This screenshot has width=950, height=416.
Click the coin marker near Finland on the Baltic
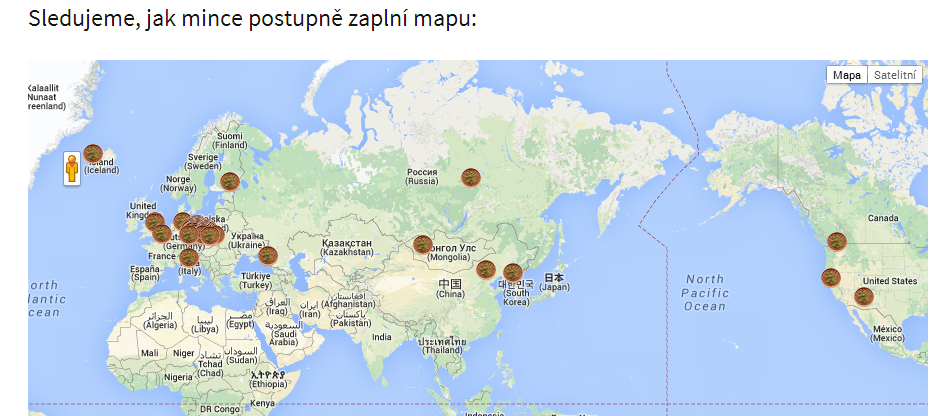tap(230, 181)
